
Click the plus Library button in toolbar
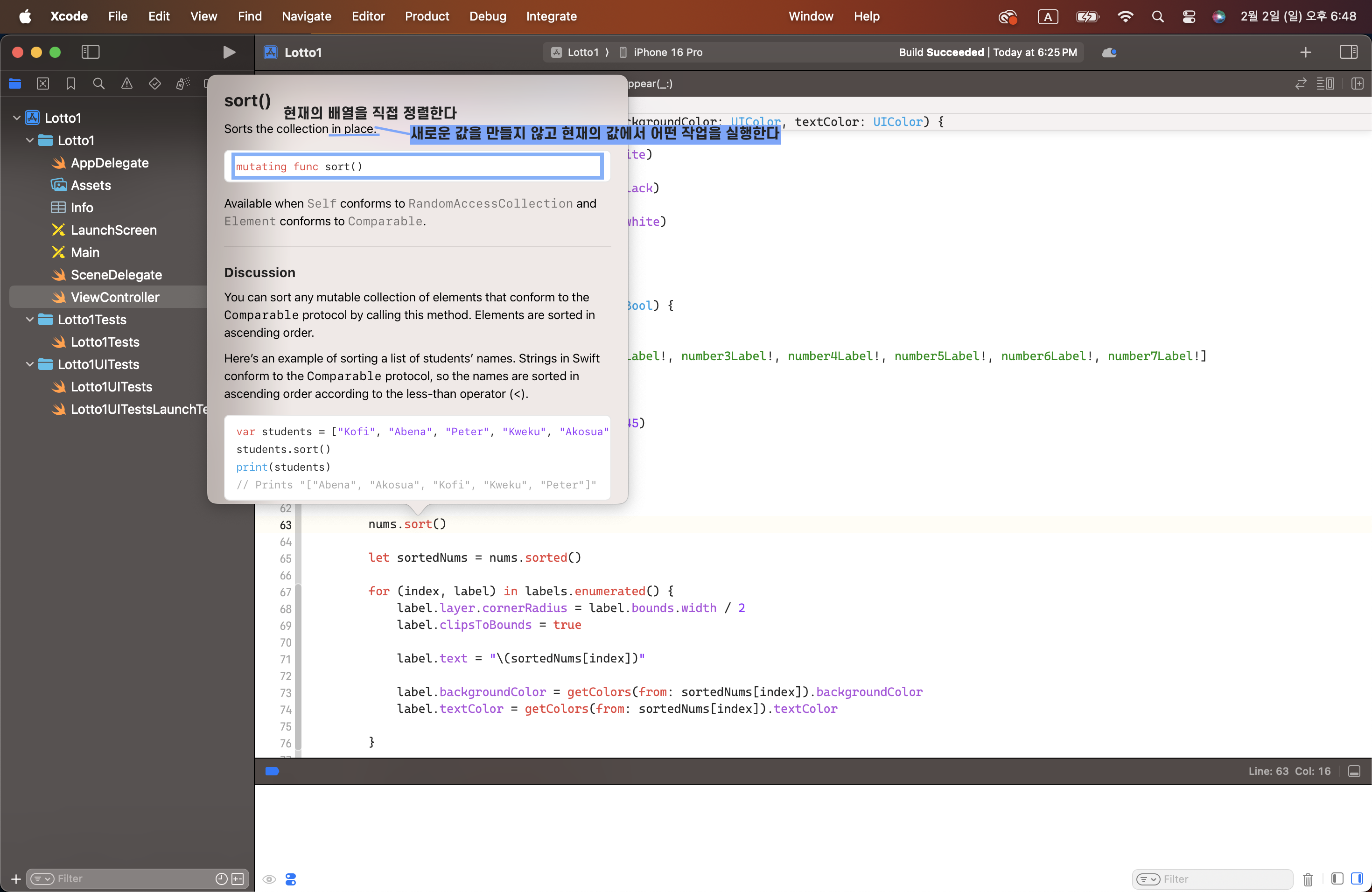[x=1305, y=52]
